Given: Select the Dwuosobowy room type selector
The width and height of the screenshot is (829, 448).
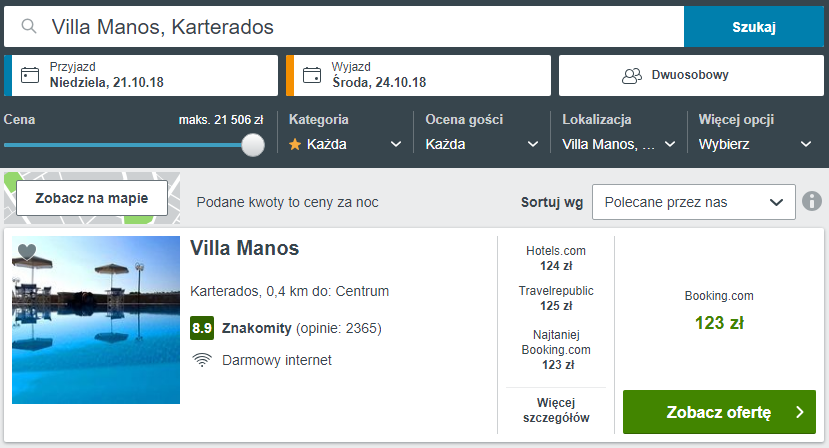Looking at the screenshot, I should click(688, 75).
